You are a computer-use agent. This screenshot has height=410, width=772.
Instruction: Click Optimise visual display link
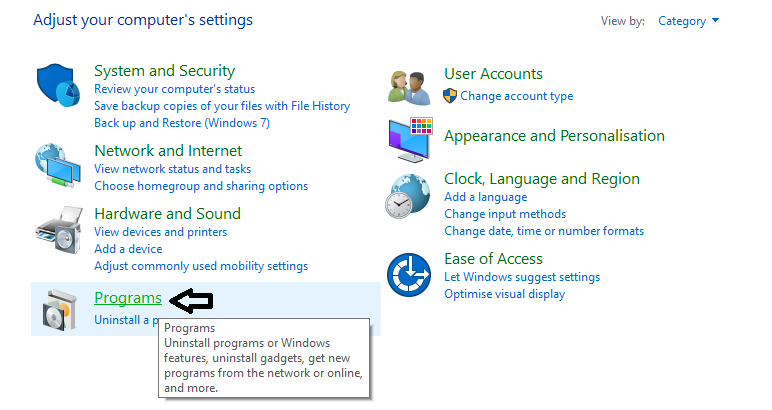504,294
